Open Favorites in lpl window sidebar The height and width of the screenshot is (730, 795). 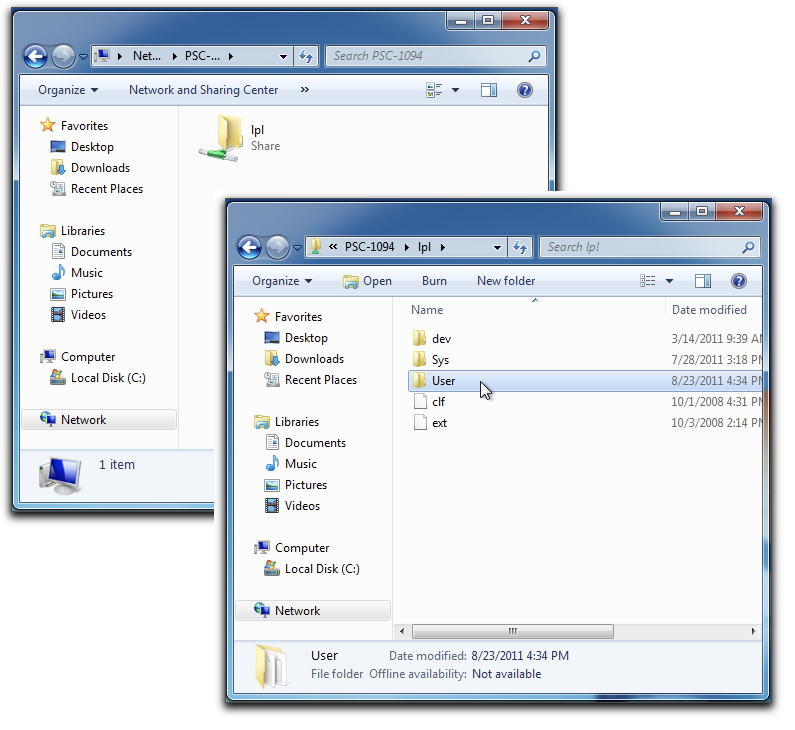(288, 317)
